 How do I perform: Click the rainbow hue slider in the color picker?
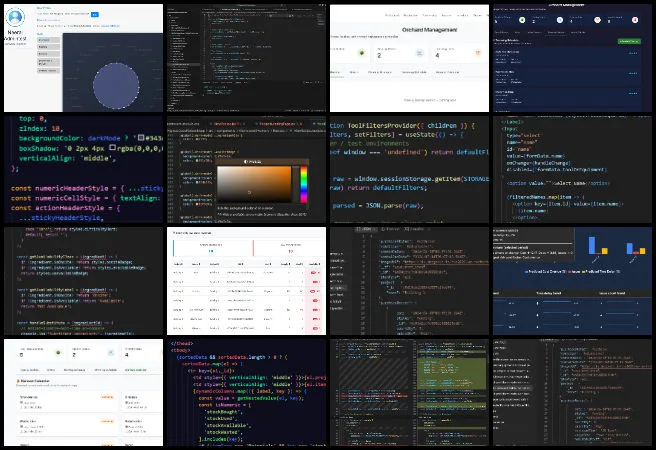[x=304, y=184]
